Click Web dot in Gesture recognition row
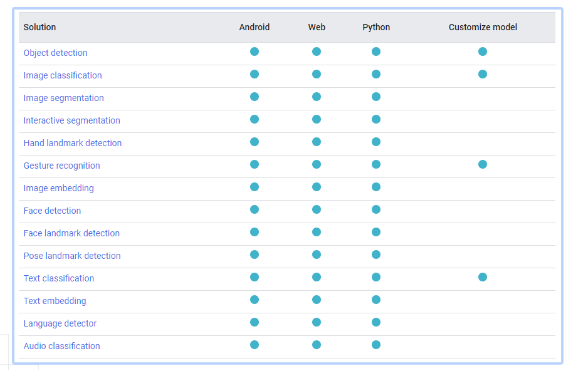Image resolution: width=572 pixels, height=370 pixels. (316, 165)
